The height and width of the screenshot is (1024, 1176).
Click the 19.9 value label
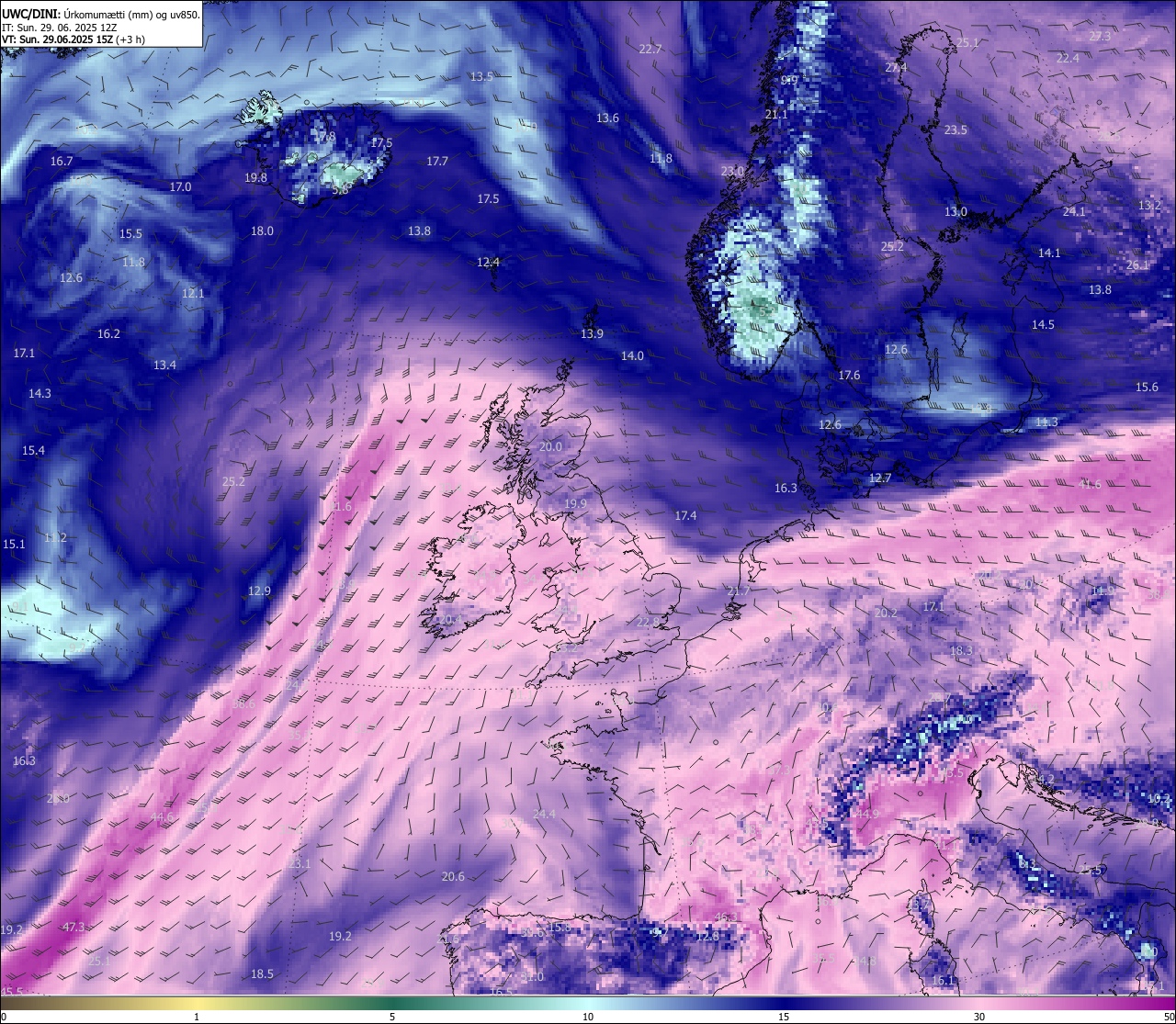point(575,504)
